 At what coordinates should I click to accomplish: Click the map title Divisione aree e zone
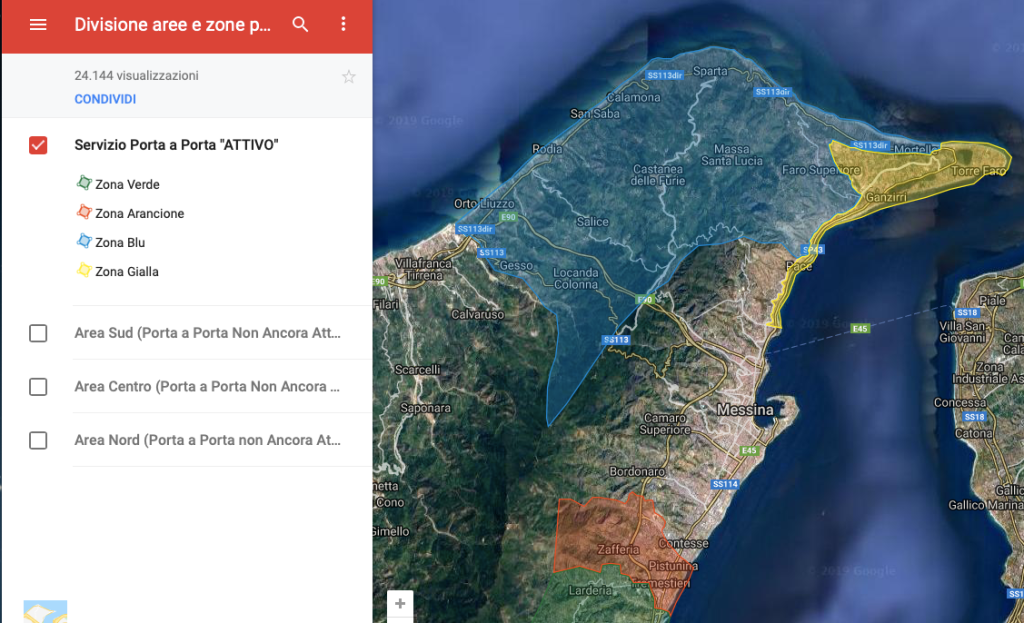tap(172, 25)
